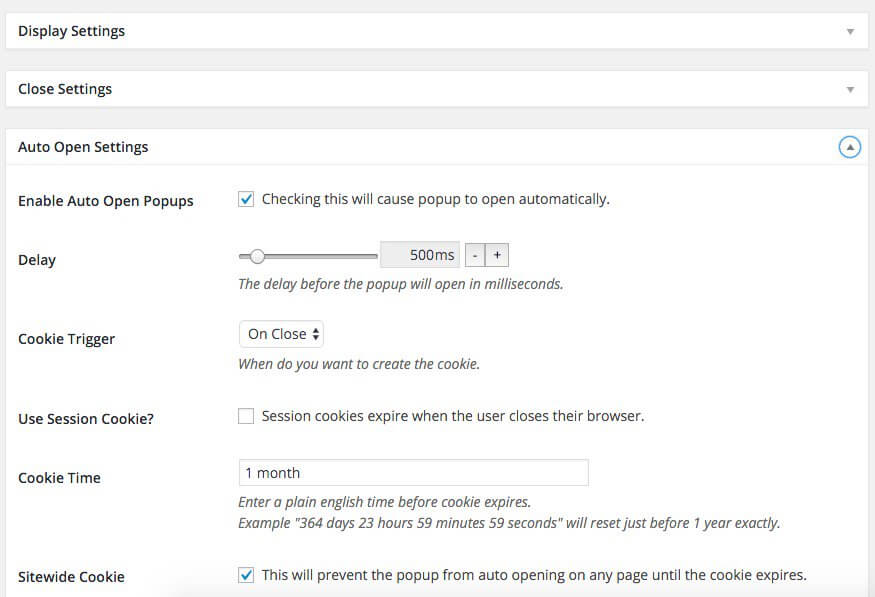Collapse the Auto Open Settings panel arrow

(x=850, y=147)
